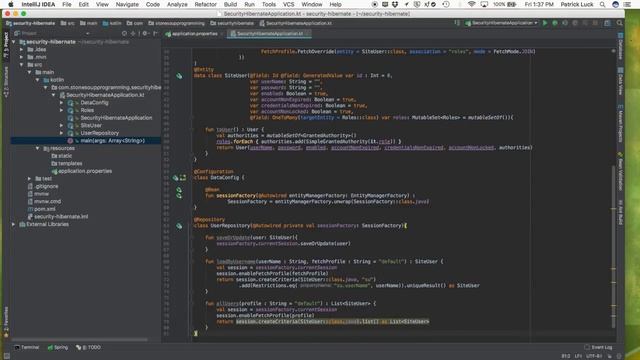Click collapse-all icon in Project panel header

tap(133, 33)
